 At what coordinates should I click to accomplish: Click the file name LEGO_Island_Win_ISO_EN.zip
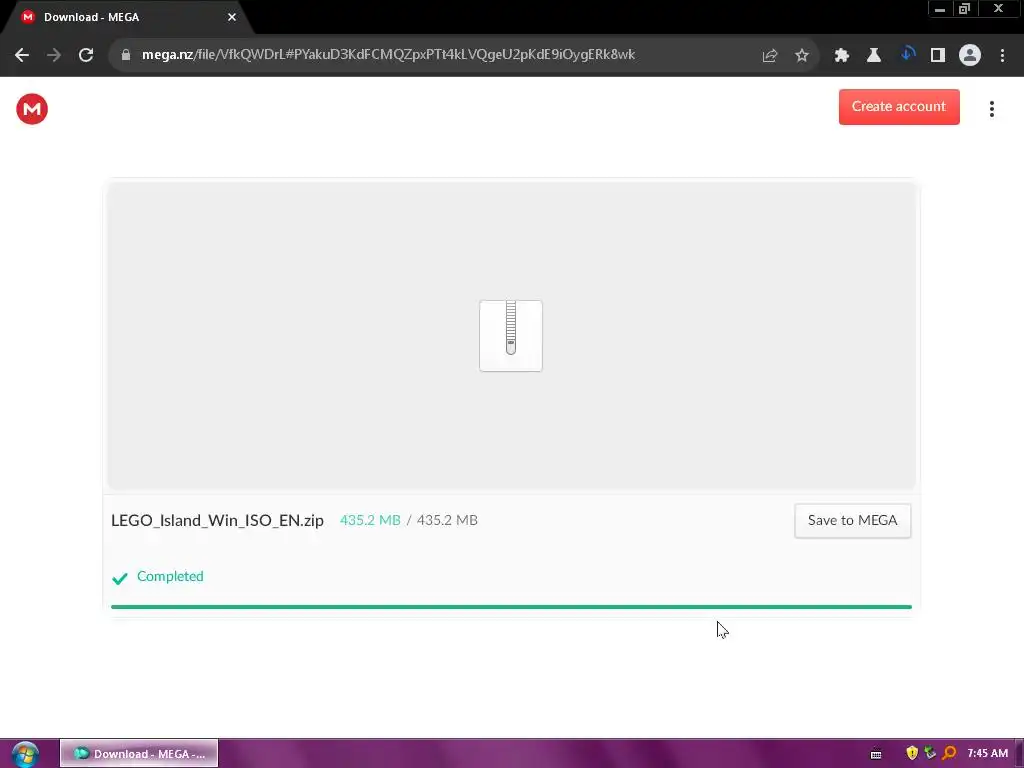point(217,520)
